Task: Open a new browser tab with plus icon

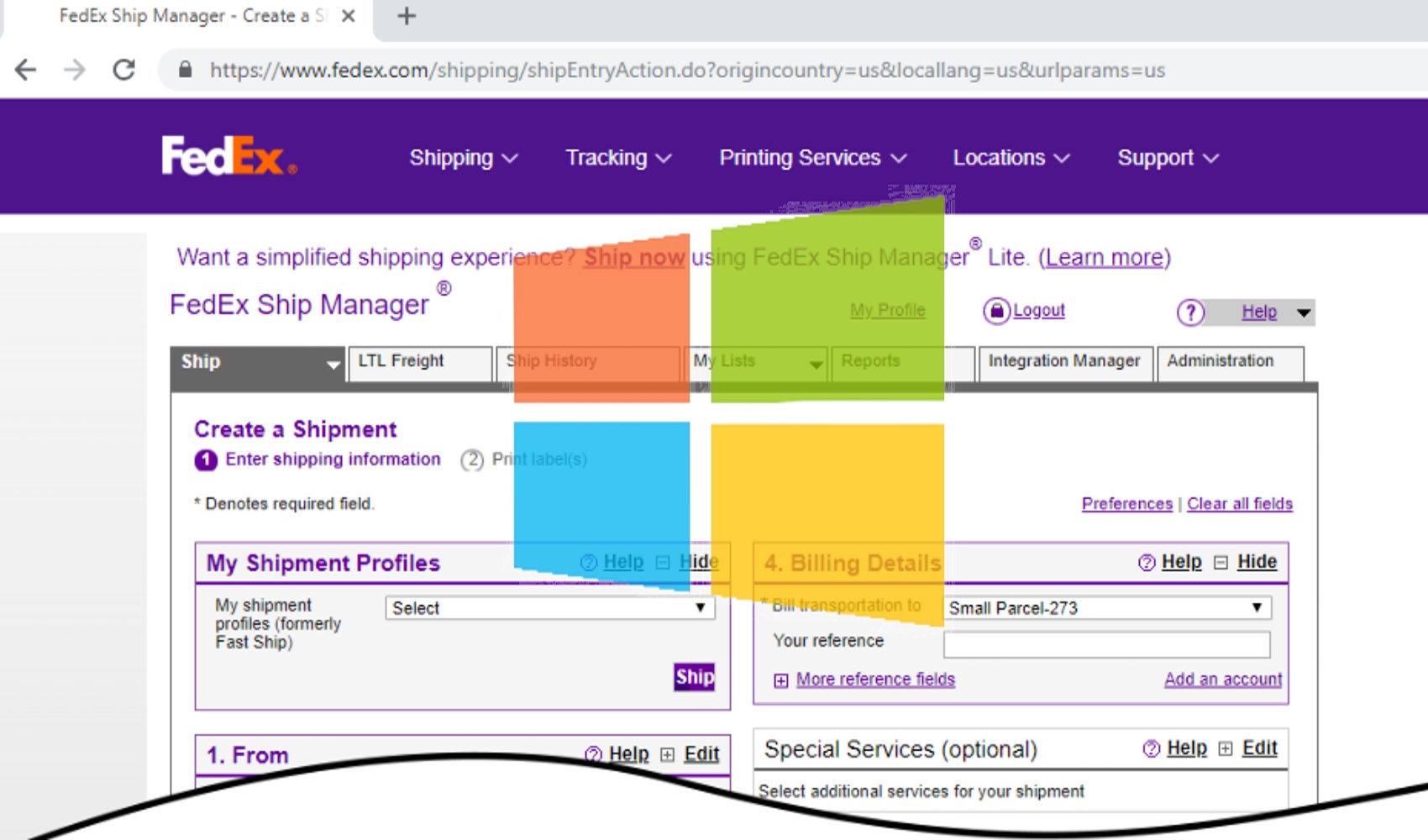Action: coord(407,16)
